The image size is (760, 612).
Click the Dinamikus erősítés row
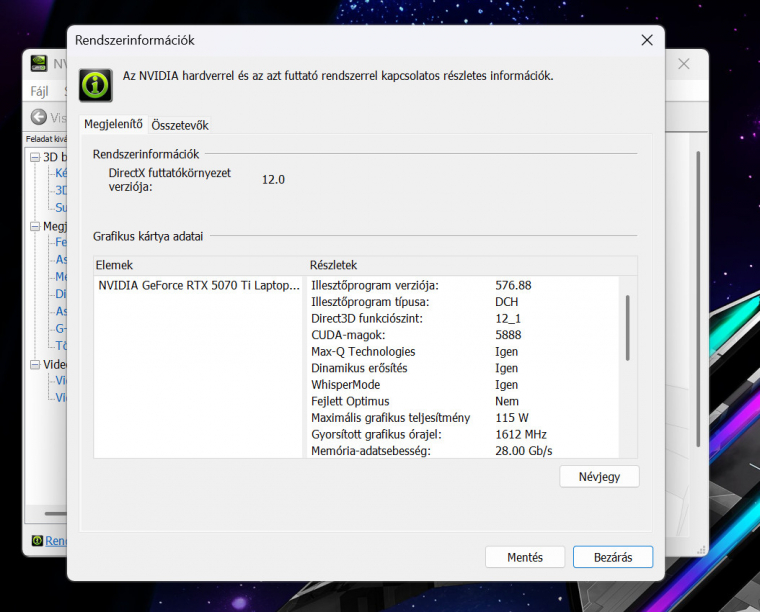(463, 368)
